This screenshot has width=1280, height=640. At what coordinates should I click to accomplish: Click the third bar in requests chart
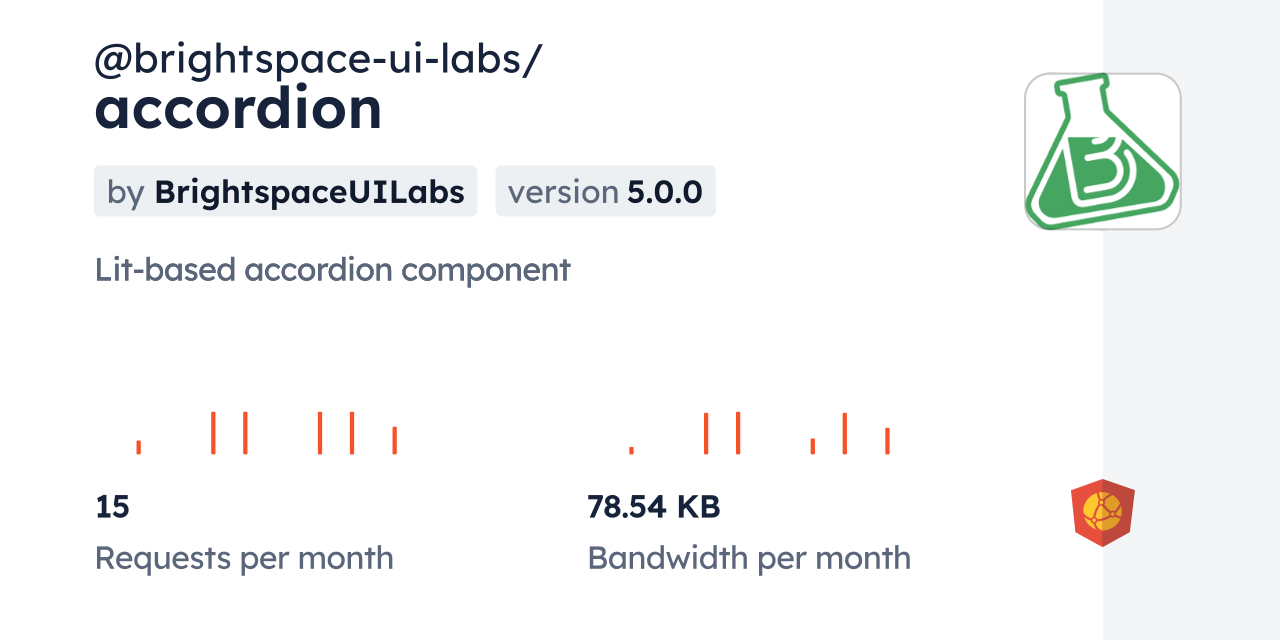click(x=245, y=432)
